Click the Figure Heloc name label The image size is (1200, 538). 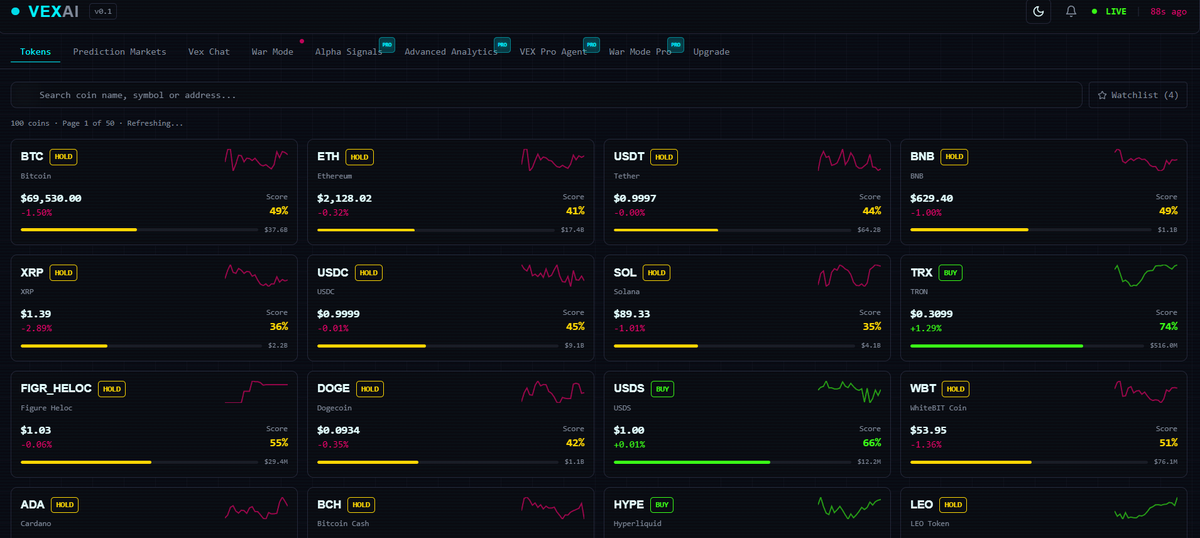[x=47, y=408]
